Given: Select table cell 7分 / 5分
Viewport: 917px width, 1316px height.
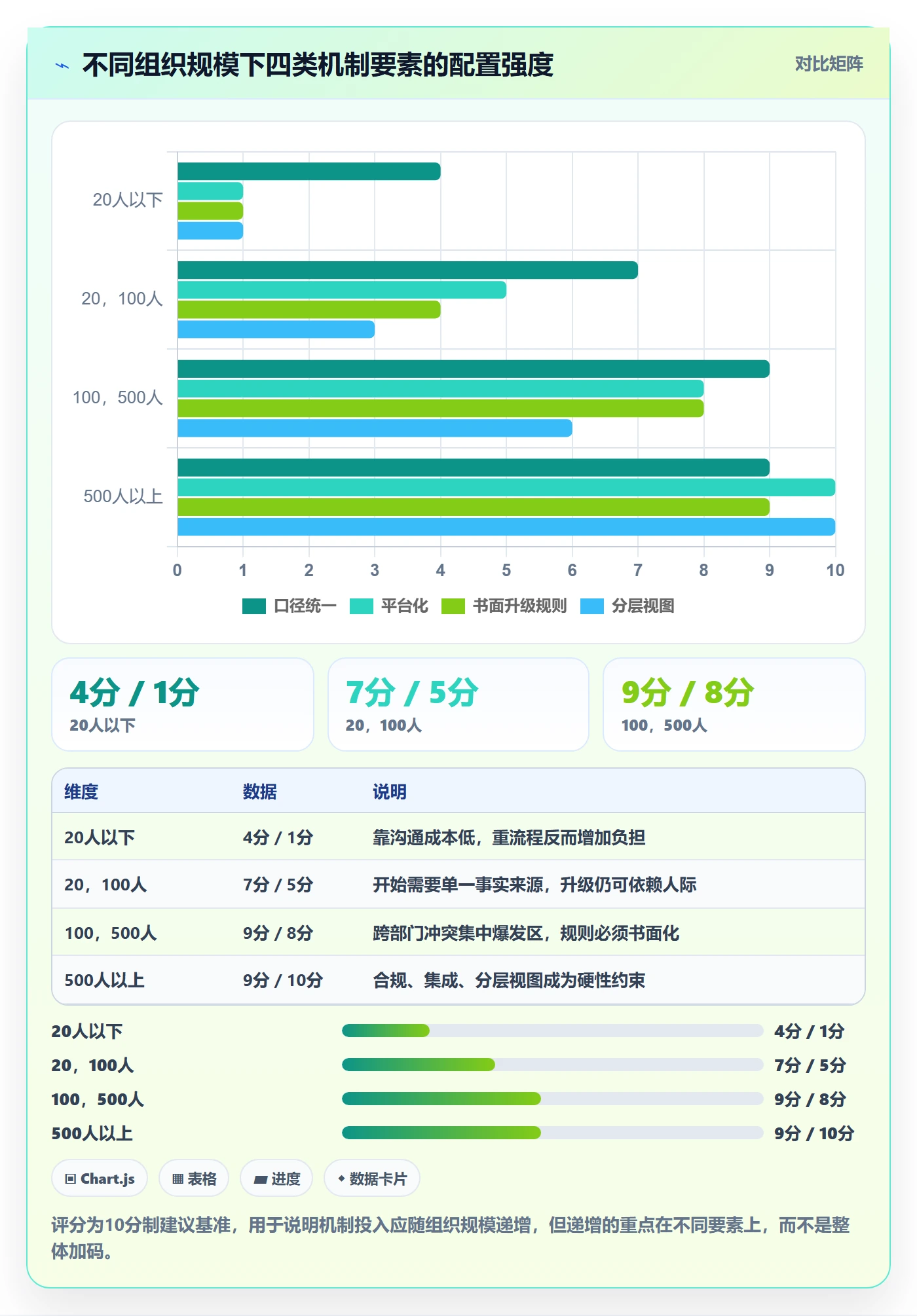Looking at the screenshot, I should tap(278, 885).
